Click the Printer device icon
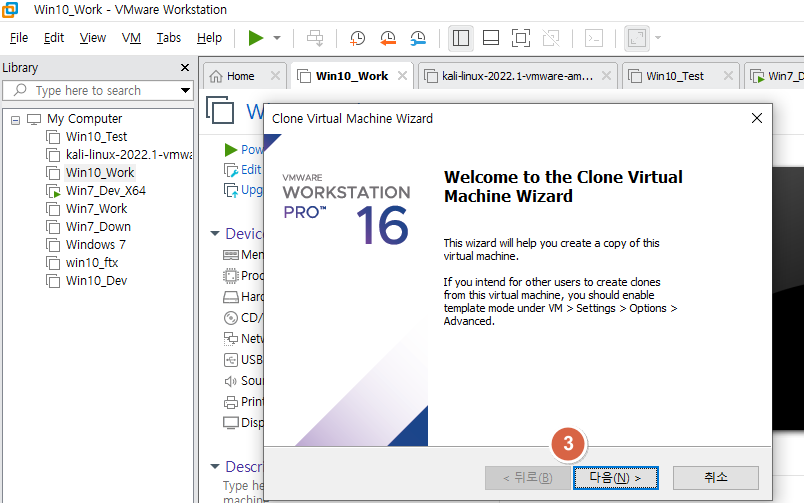Viewport: 804px width, 503px height. pyautogui.click(x=231, y=402)
